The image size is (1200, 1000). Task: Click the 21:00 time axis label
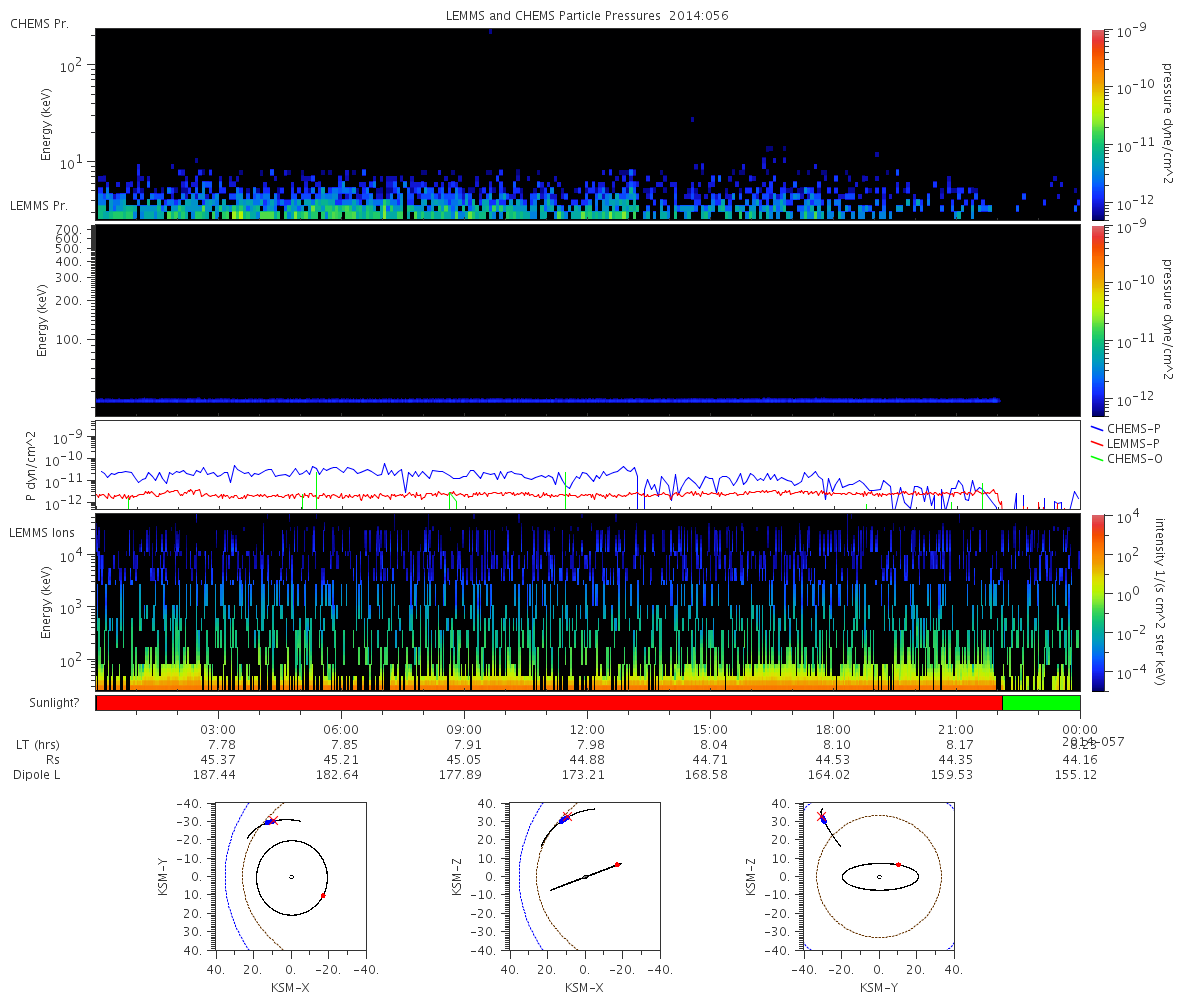(956, 730)
